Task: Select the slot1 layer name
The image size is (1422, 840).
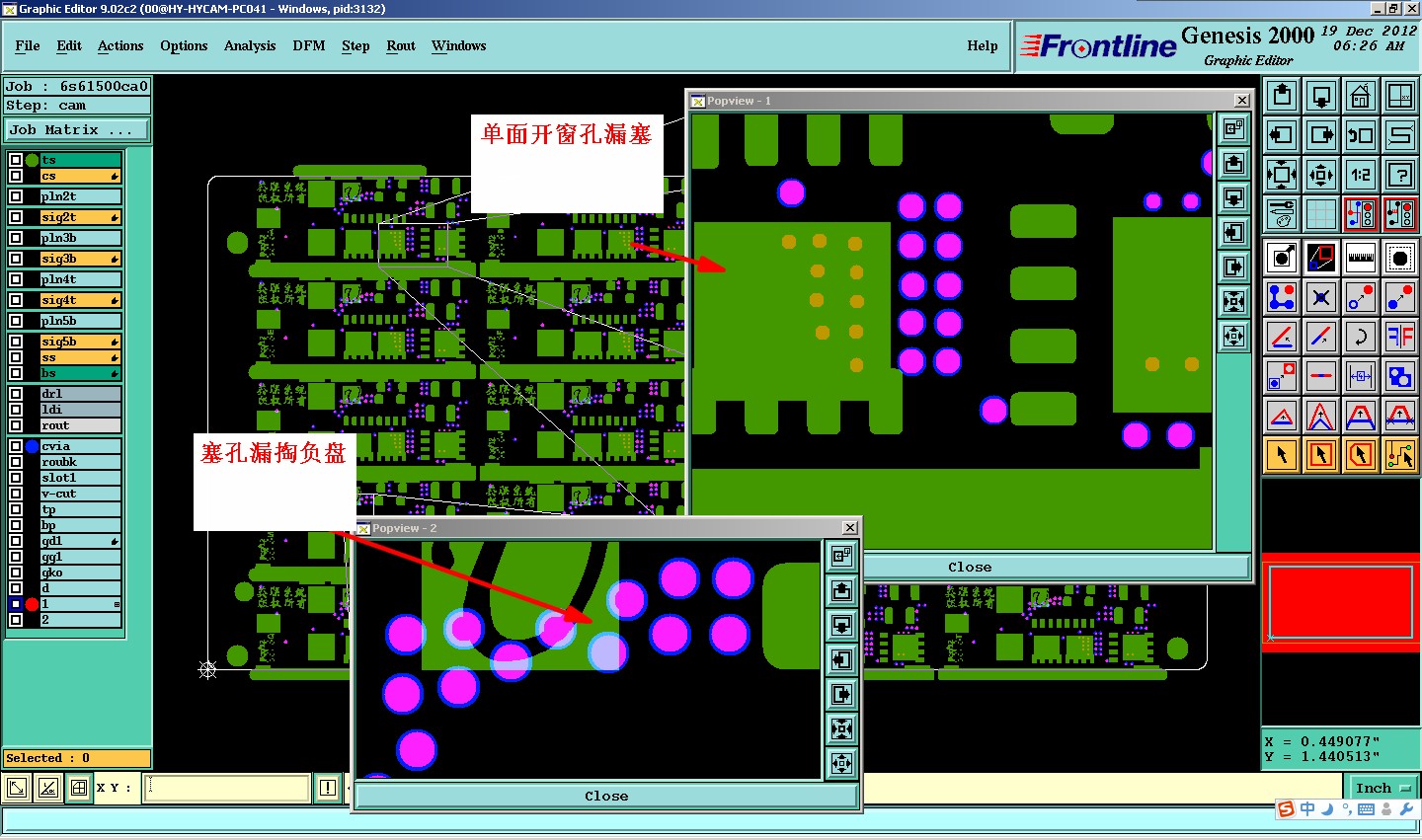Action: 81,478
